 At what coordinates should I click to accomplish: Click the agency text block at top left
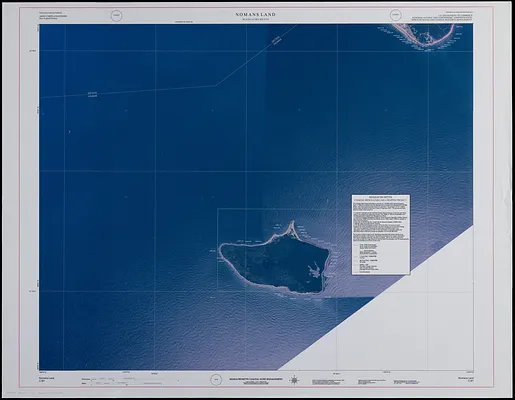[x=53, y=16]
